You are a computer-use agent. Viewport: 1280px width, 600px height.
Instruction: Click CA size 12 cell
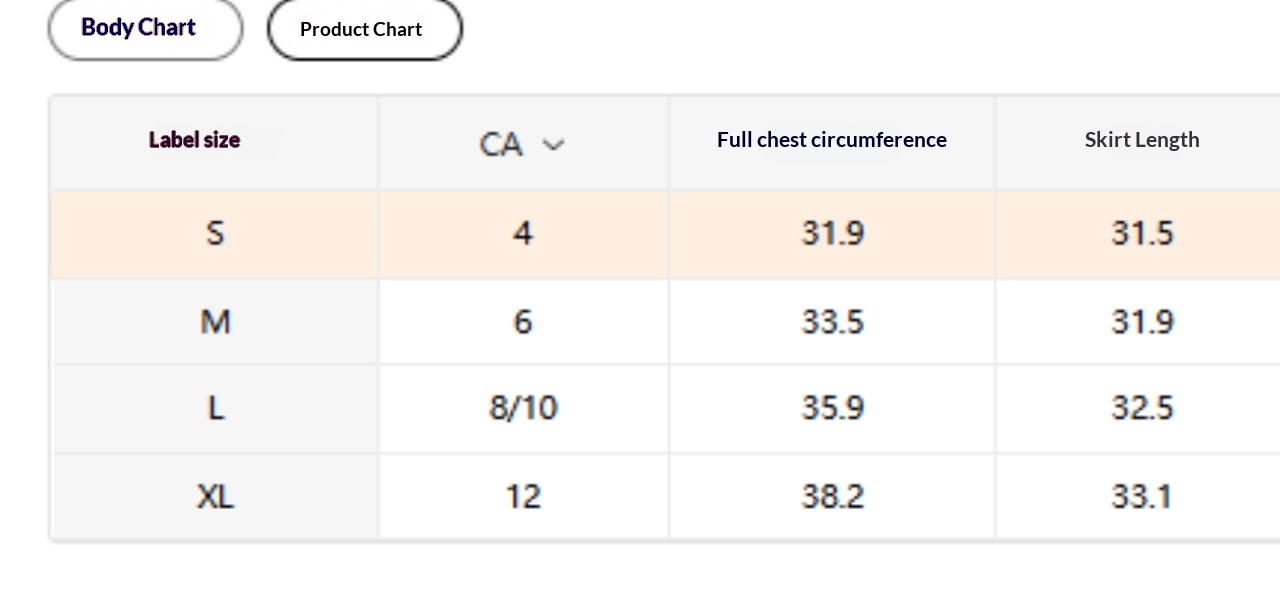click(x=523, y=496)
